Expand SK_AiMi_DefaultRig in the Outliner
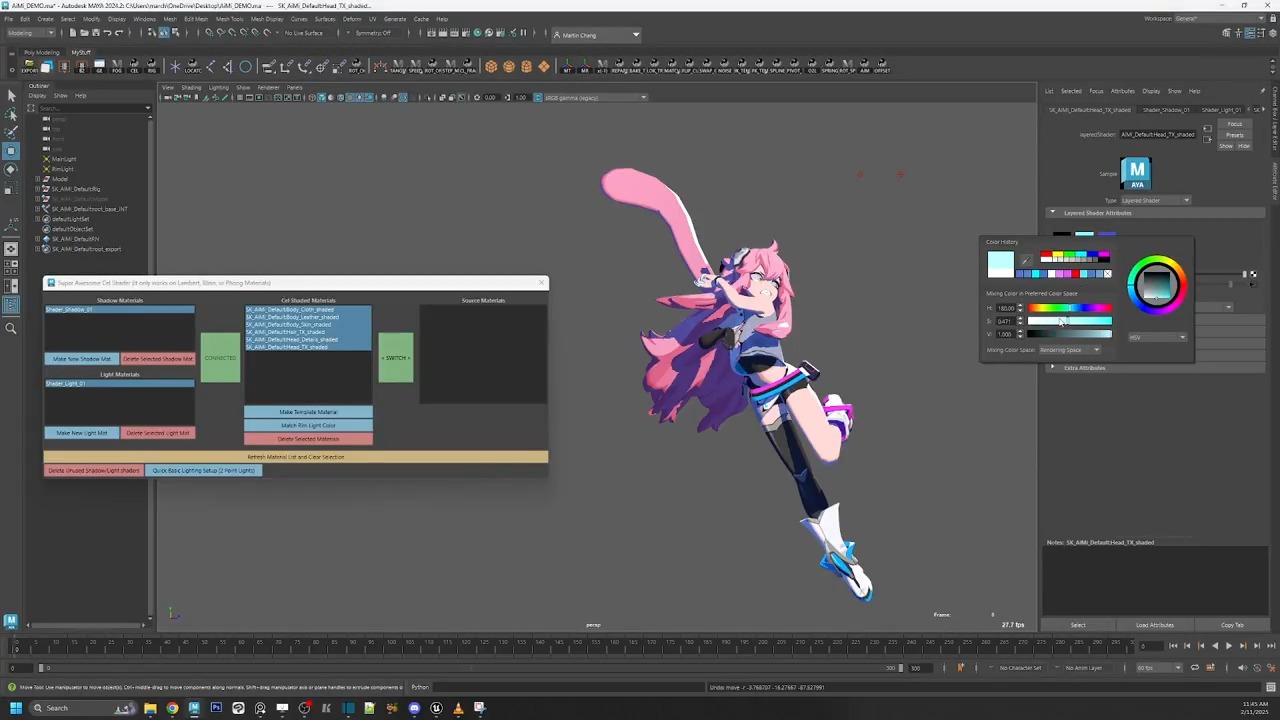The height and width of the screenshot is (720, 1280). click(x=38, y=189)
